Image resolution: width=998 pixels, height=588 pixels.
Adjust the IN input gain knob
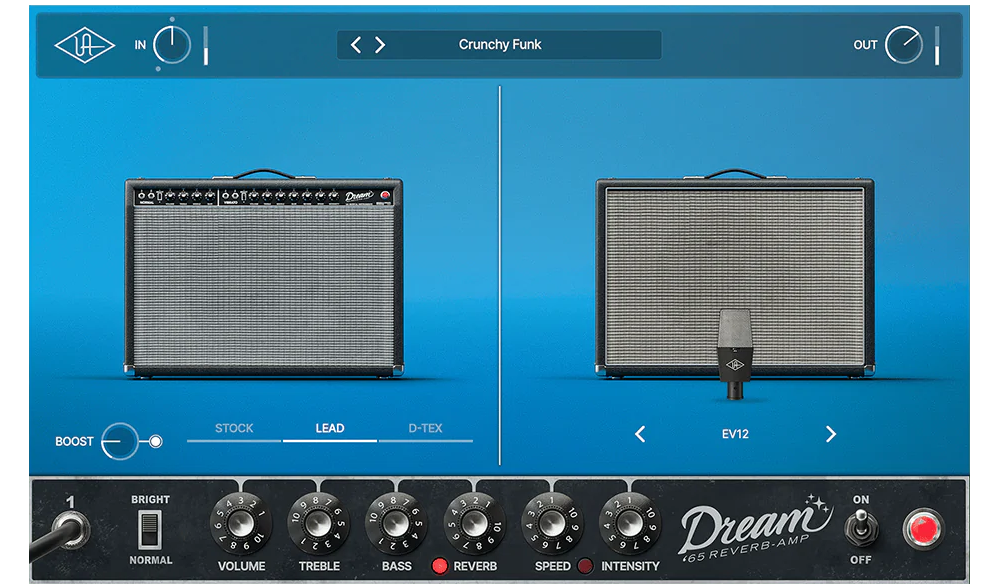[172, 45]
